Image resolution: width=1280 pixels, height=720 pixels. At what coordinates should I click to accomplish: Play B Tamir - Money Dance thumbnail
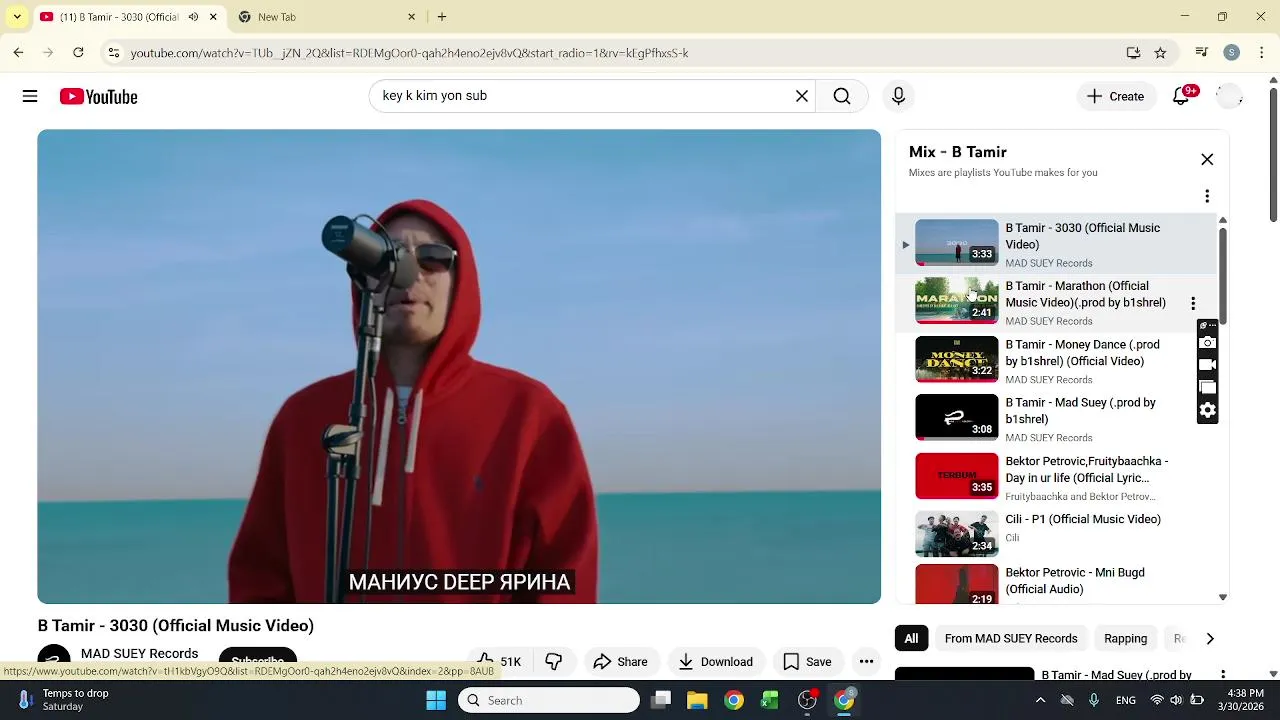coord(957,360)
